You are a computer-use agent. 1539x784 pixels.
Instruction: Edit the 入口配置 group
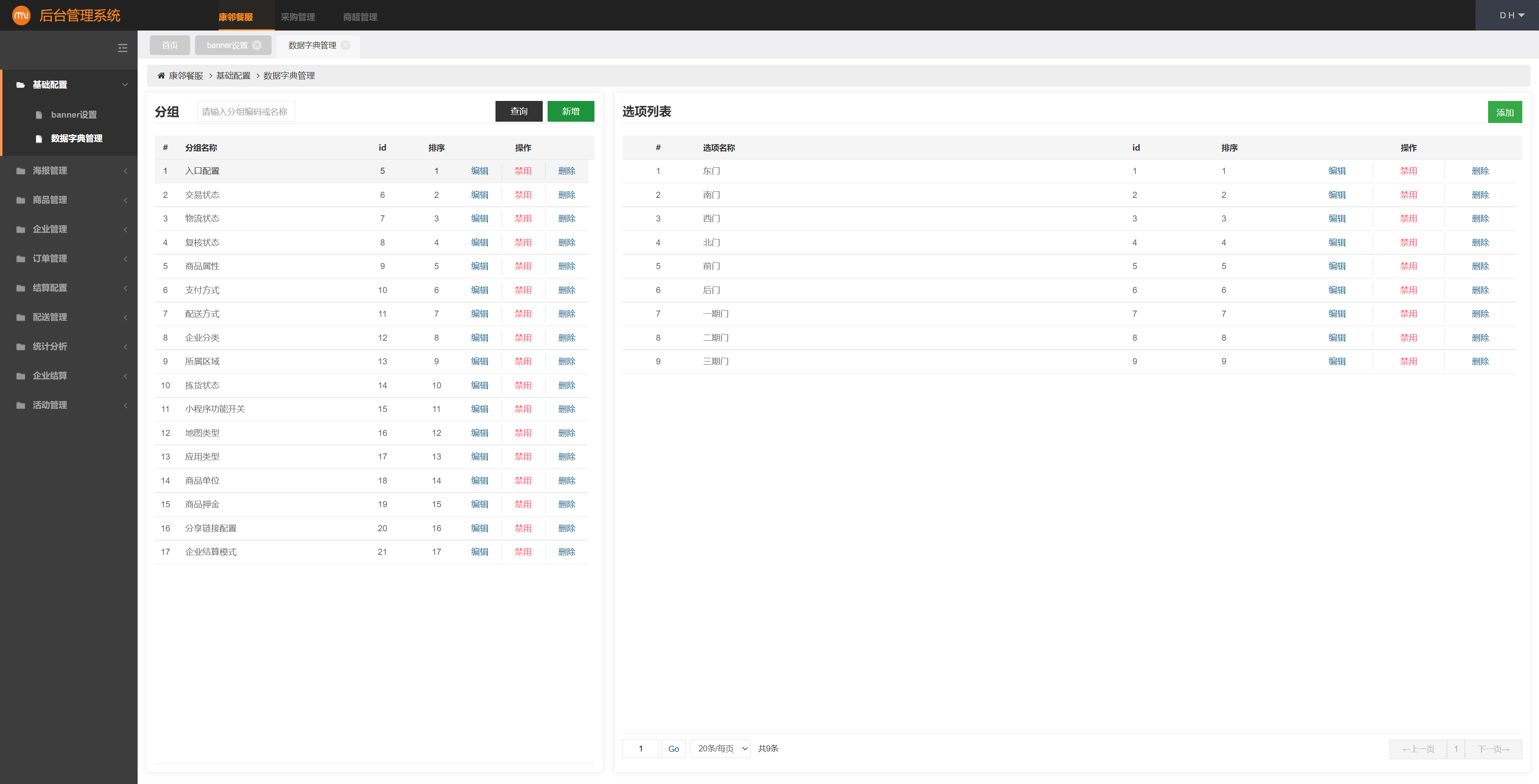479,171
